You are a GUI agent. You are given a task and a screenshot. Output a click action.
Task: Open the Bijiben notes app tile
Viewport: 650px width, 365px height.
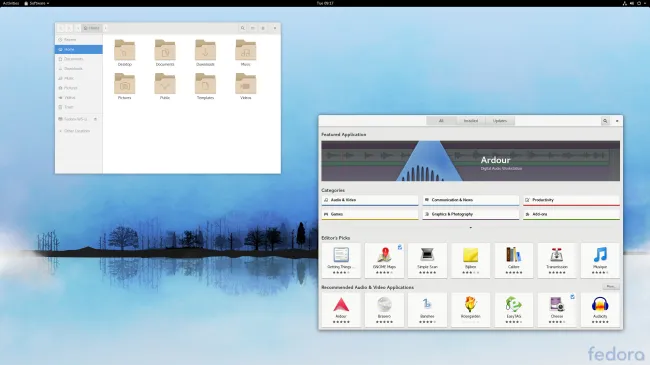coord(471,260)
